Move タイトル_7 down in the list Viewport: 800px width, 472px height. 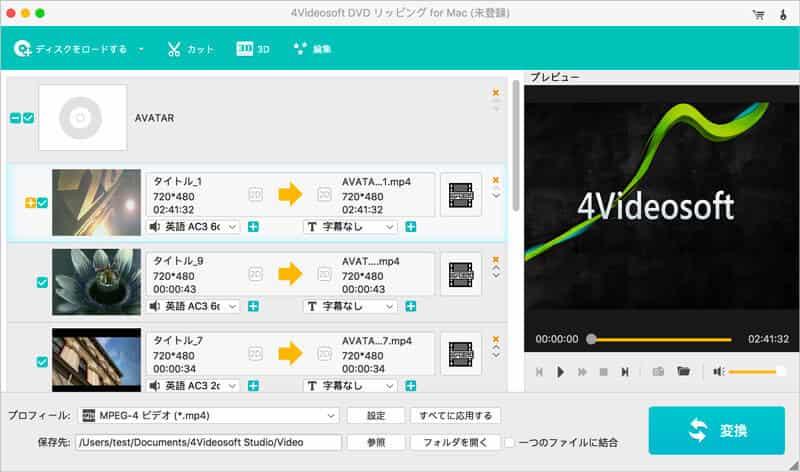(495, 356)
